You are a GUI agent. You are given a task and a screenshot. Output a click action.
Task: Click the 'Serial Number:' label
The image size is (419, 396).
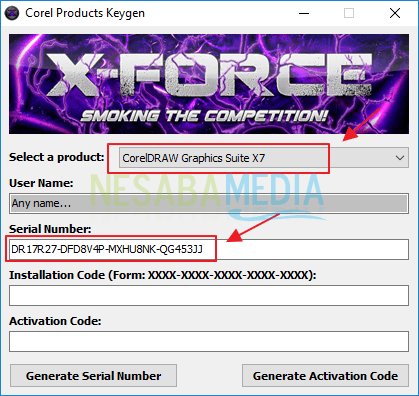point(50,229)
